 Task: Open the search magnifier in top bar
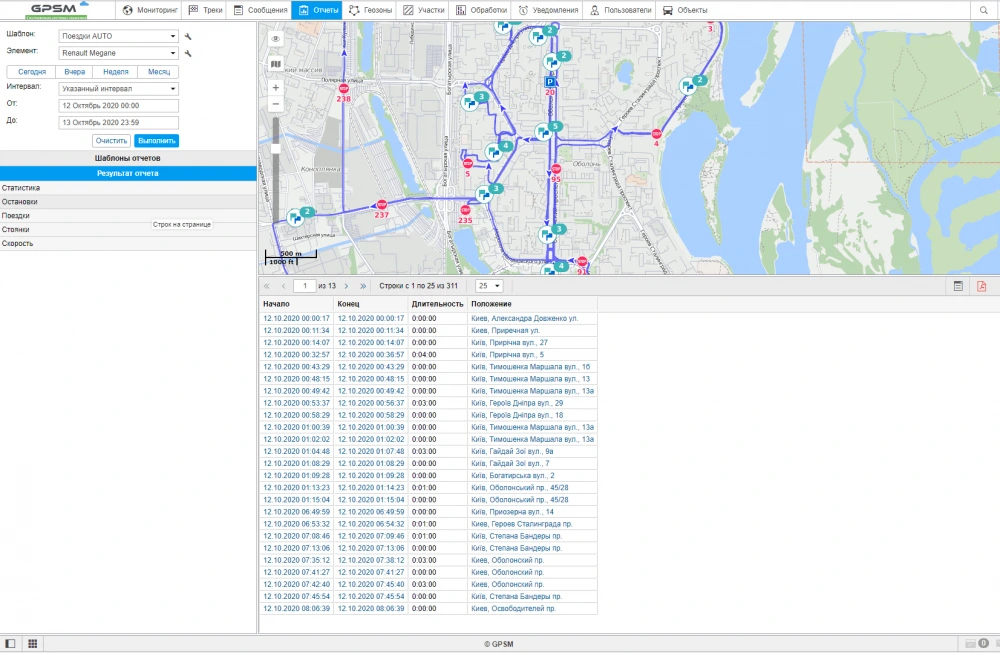(984, 10)
